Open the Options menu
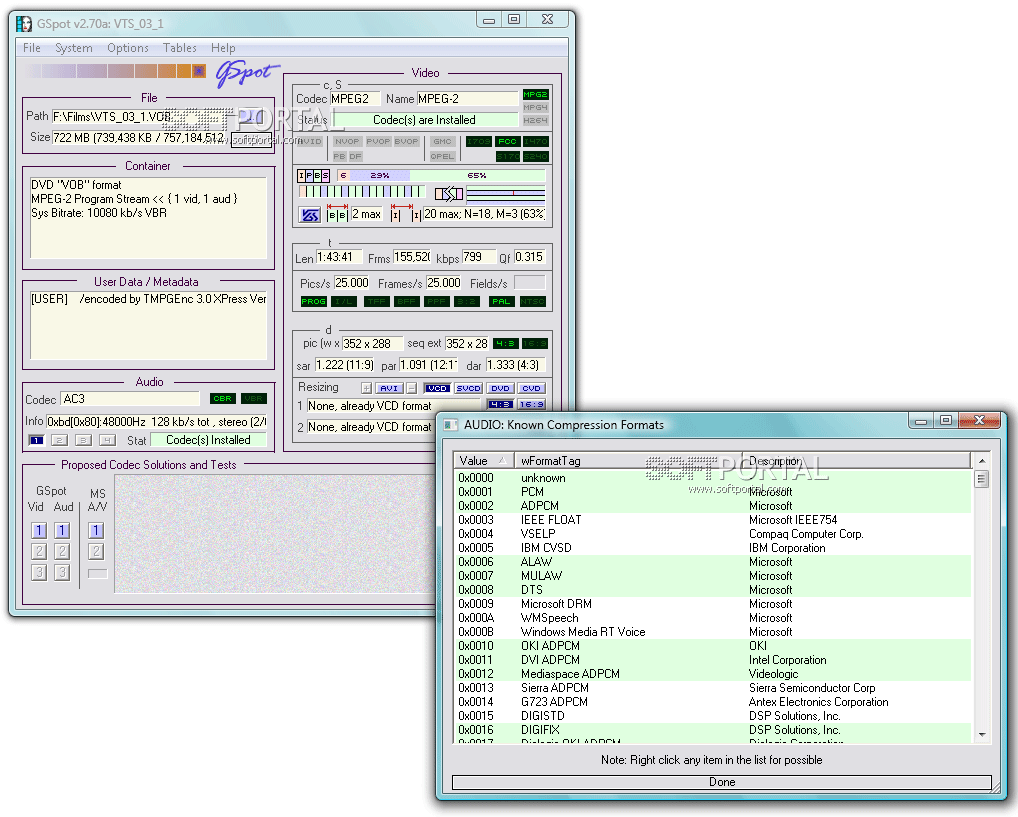1018x817 pixels. (x=128, y=48)
